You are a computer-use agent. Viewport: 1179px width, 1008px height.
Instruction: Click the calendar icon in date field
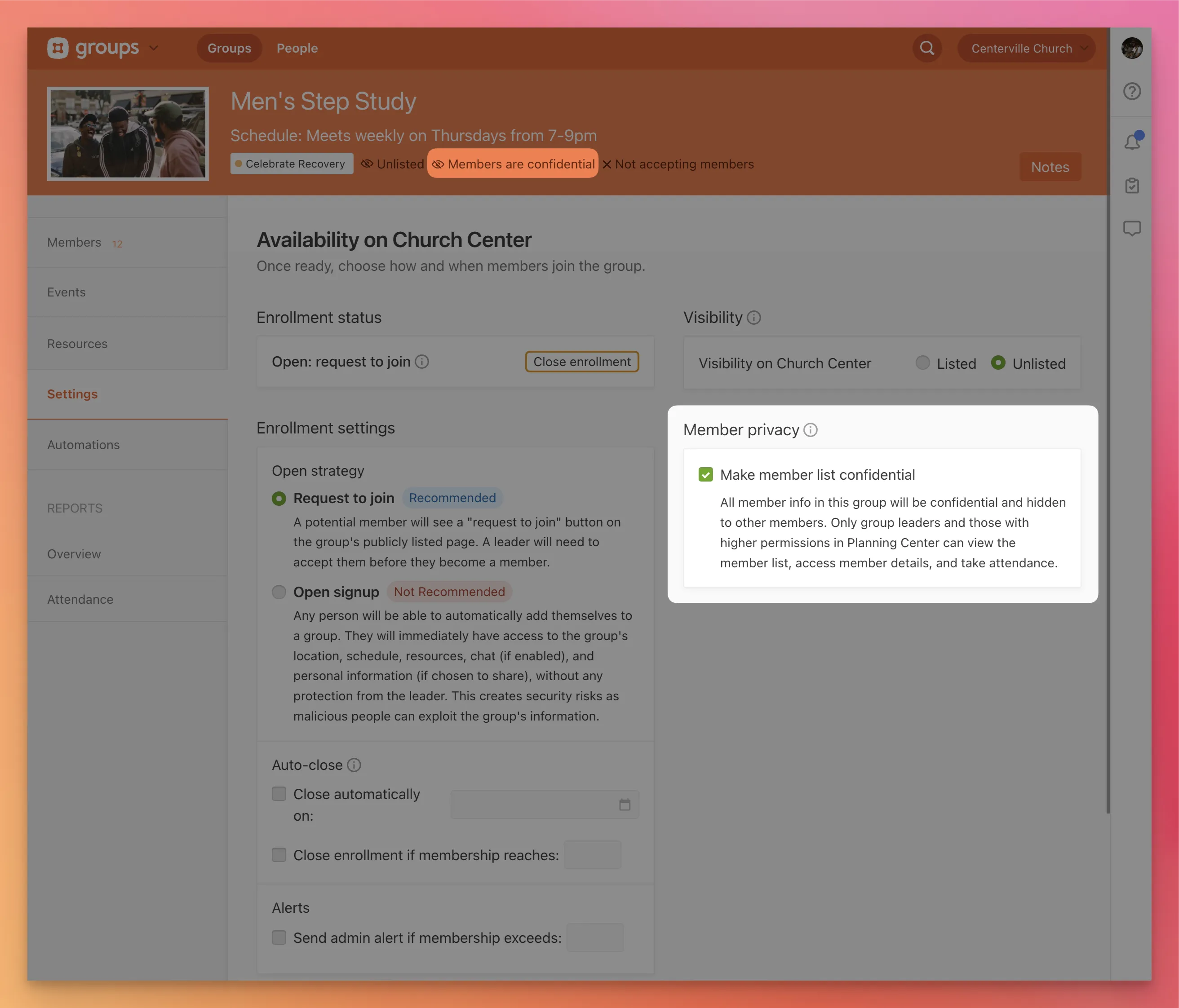click(x=624, y=805)
